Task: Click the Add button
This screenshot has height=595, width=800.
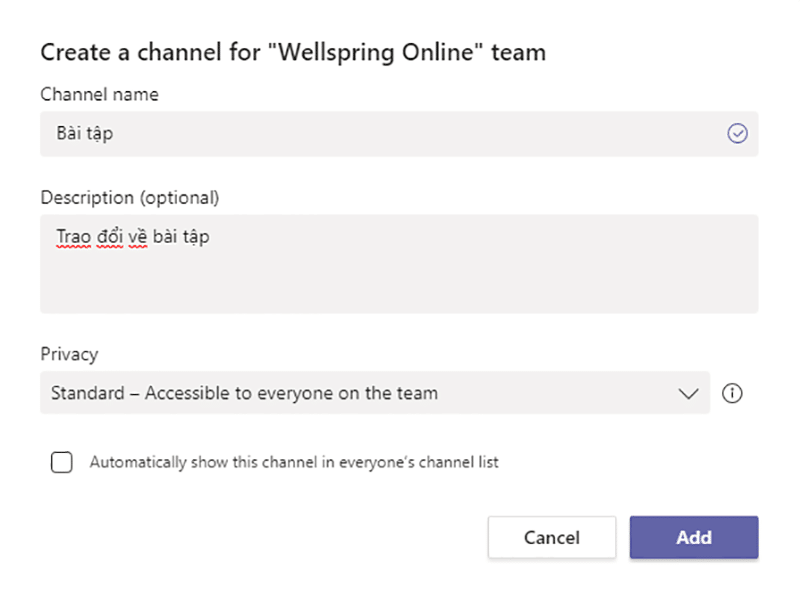Action: (x=694, y=537)
